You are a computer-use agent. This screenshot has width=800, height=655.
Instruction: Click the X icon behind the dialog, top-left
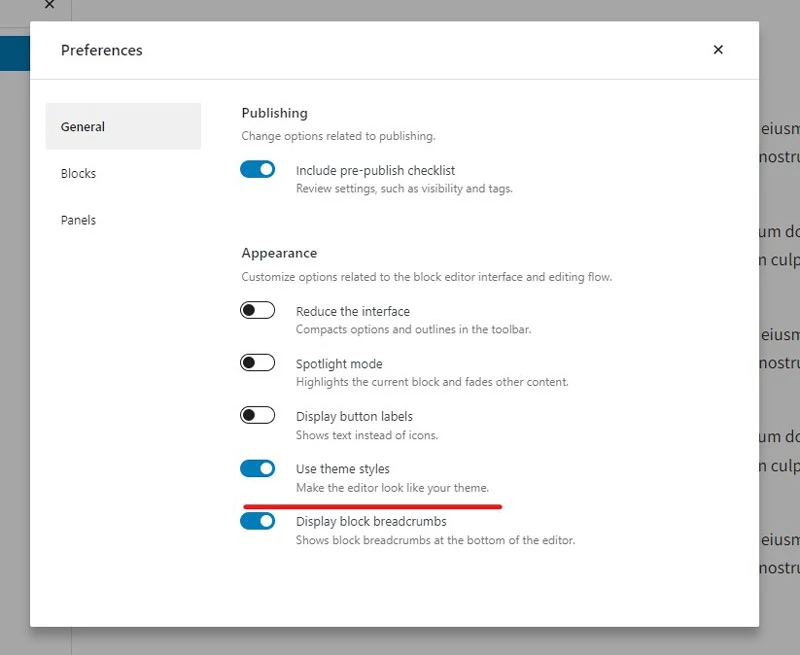coord(49,5)
